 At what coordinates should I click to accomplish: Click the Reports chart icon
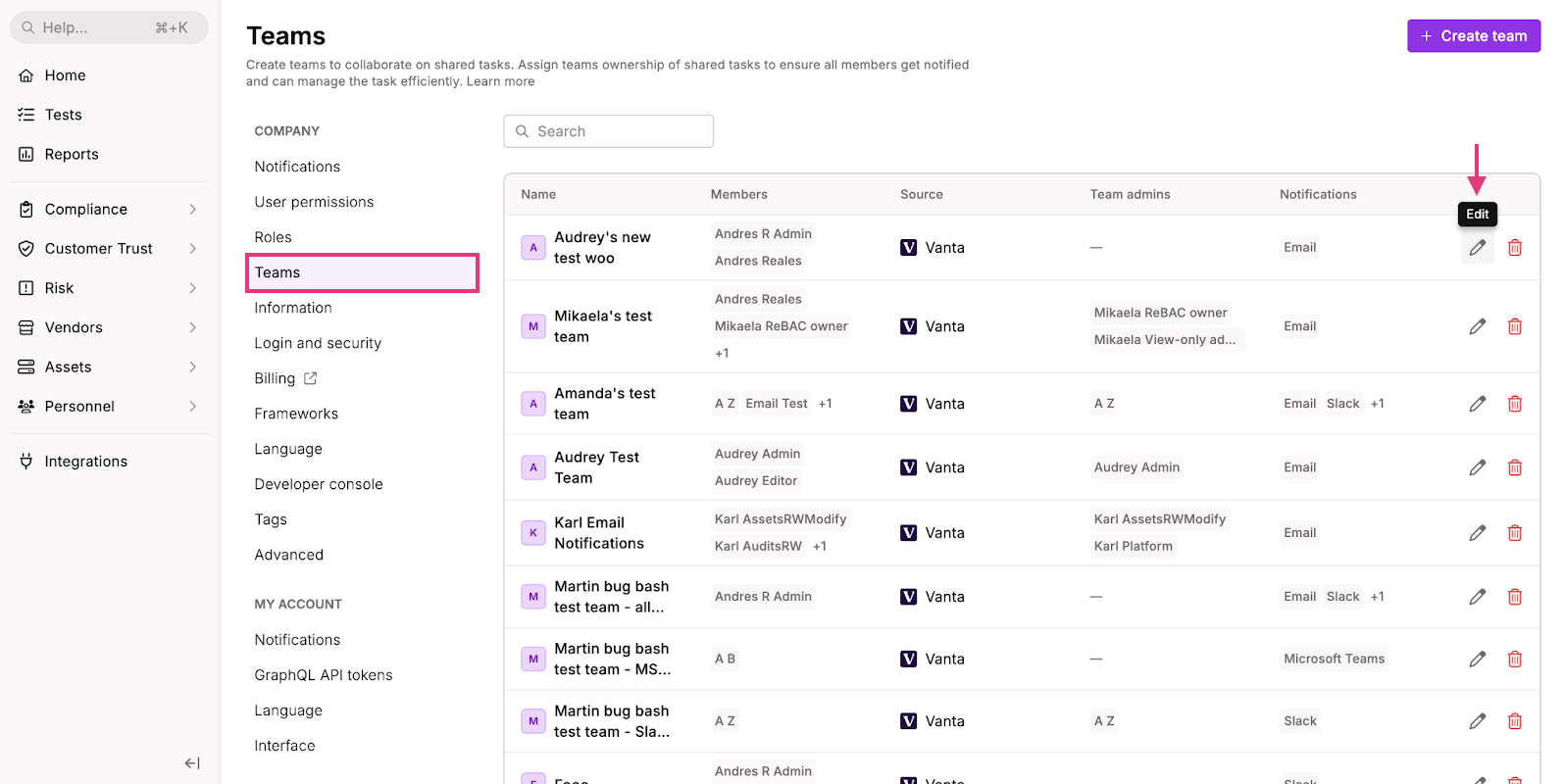pos(26,154)
